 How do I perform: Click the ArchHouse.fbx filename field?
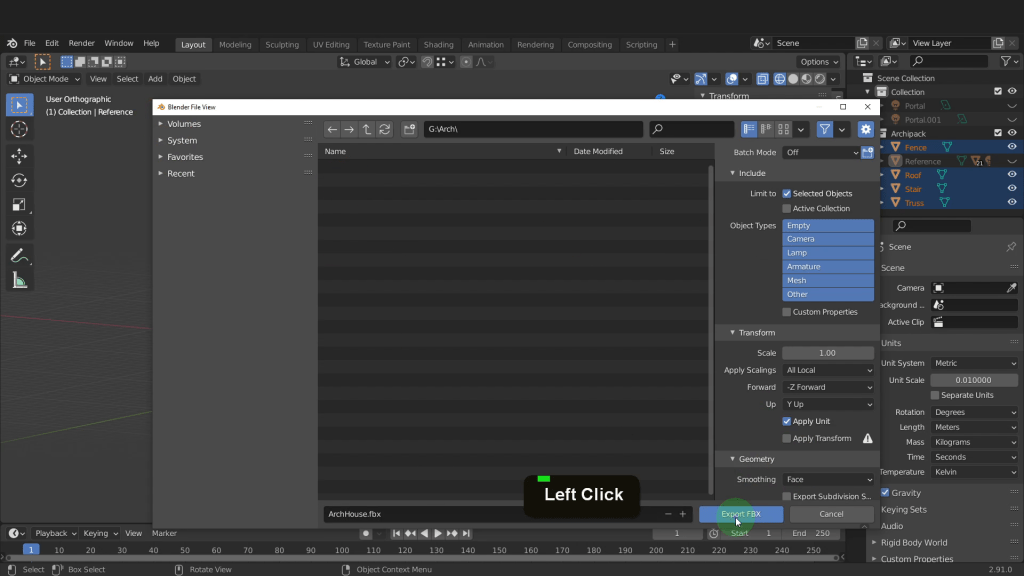pos(490,514)
